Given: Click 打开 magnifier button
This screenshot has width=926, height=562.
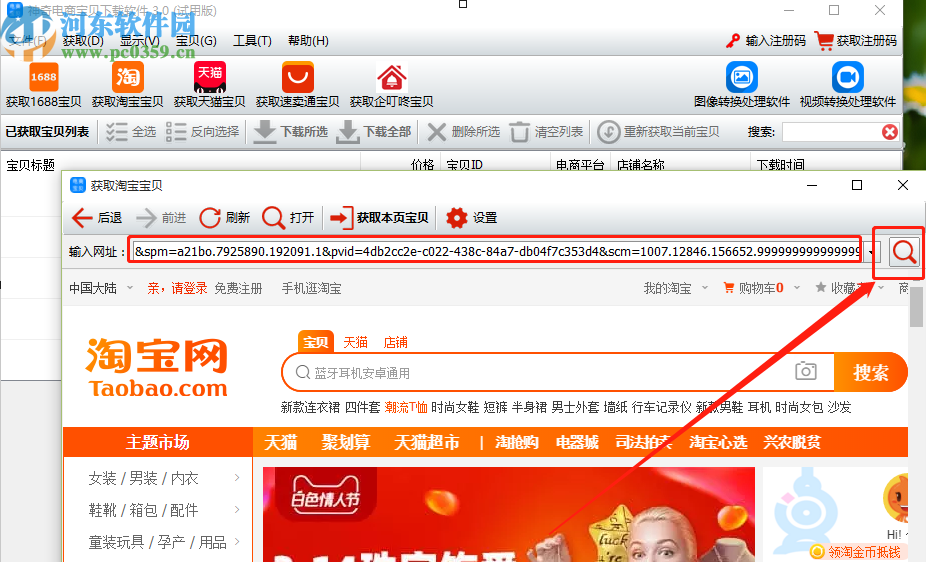Looking at the screenshot, I should pos(288,218).
